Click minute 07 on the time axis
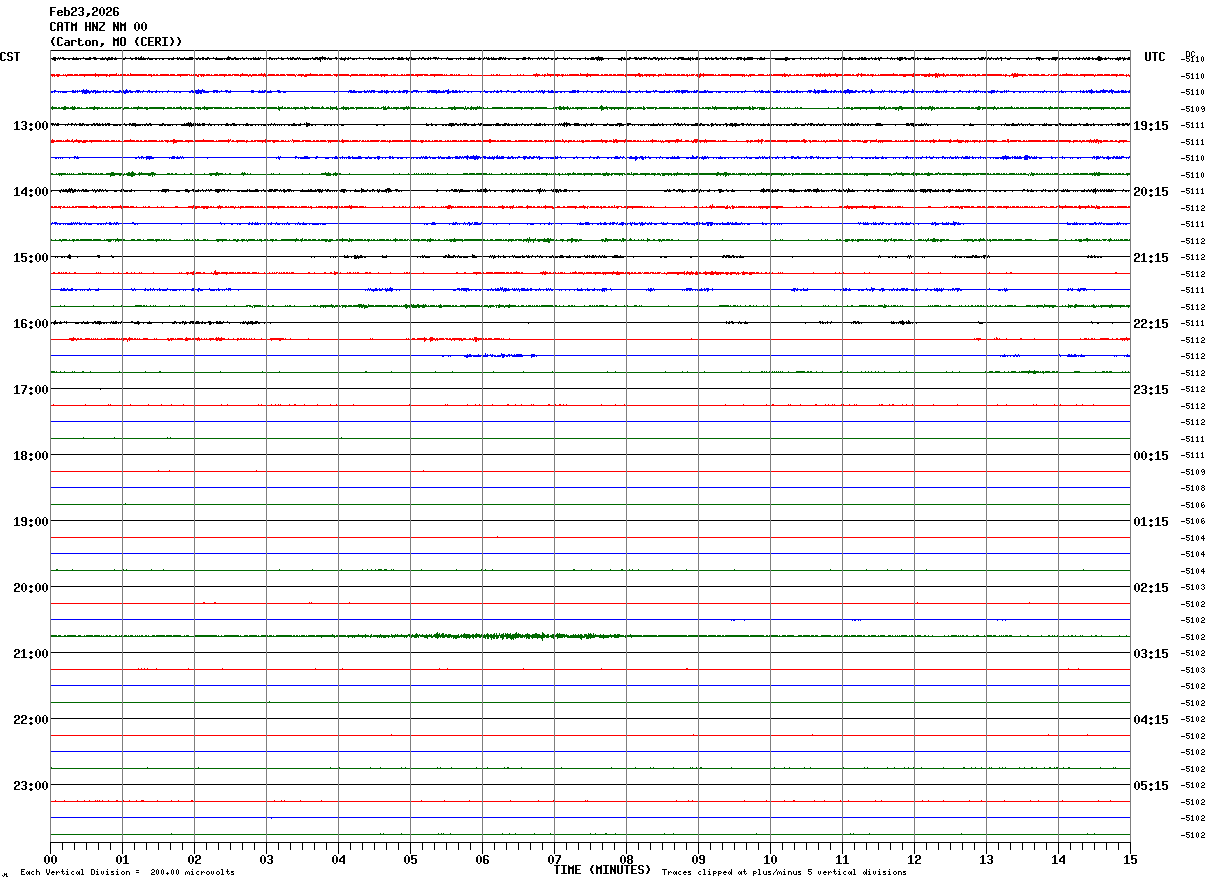The width and height of the screenshot is (1210, 886). 554,859
